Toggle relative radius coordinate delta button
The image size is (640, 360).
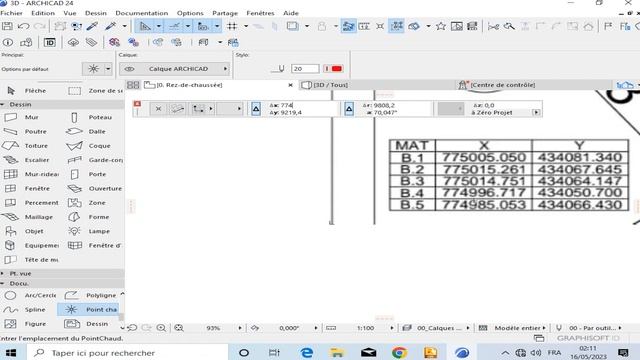[x=349, y=109]
